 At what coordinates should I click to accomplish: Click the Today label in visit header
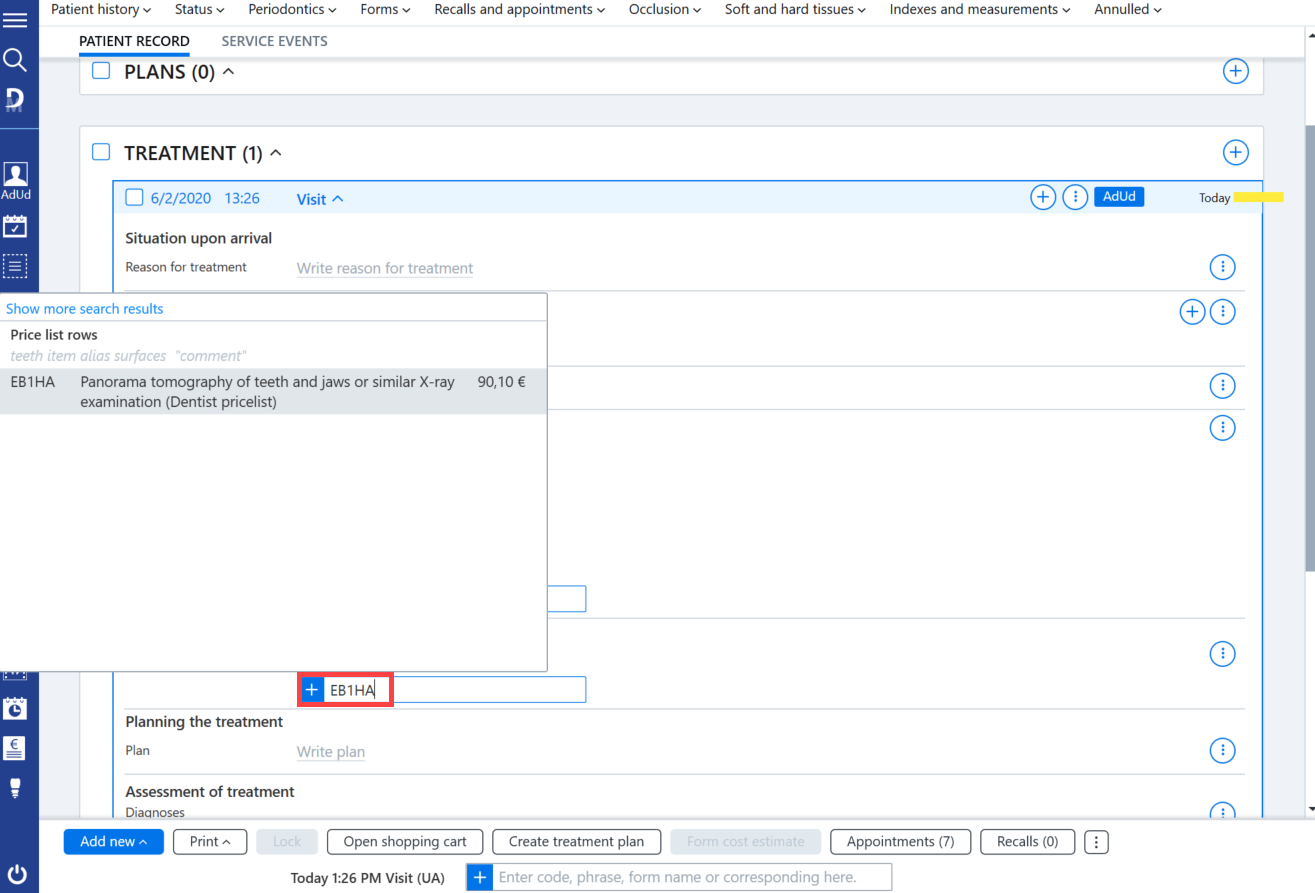tap(1214, 198)
